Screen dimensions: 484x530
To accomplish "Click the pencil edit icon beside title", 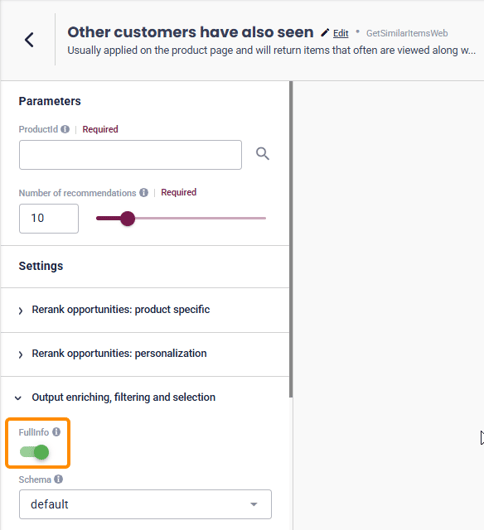I will [x=325, y=33].
